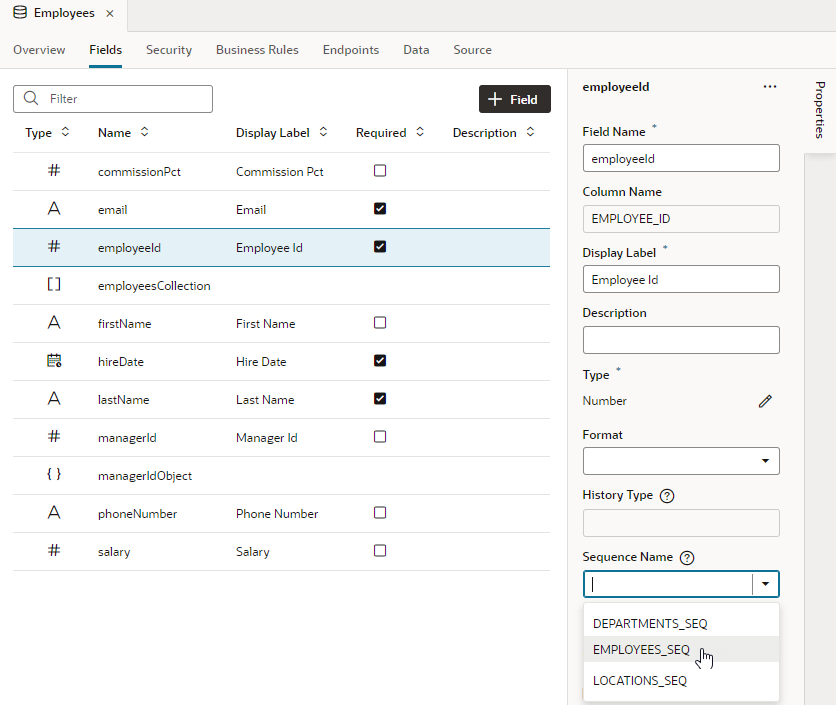836x705 pixels.
Task: Click the employeesCollection brackets type icon
Action: click(54, 285)
